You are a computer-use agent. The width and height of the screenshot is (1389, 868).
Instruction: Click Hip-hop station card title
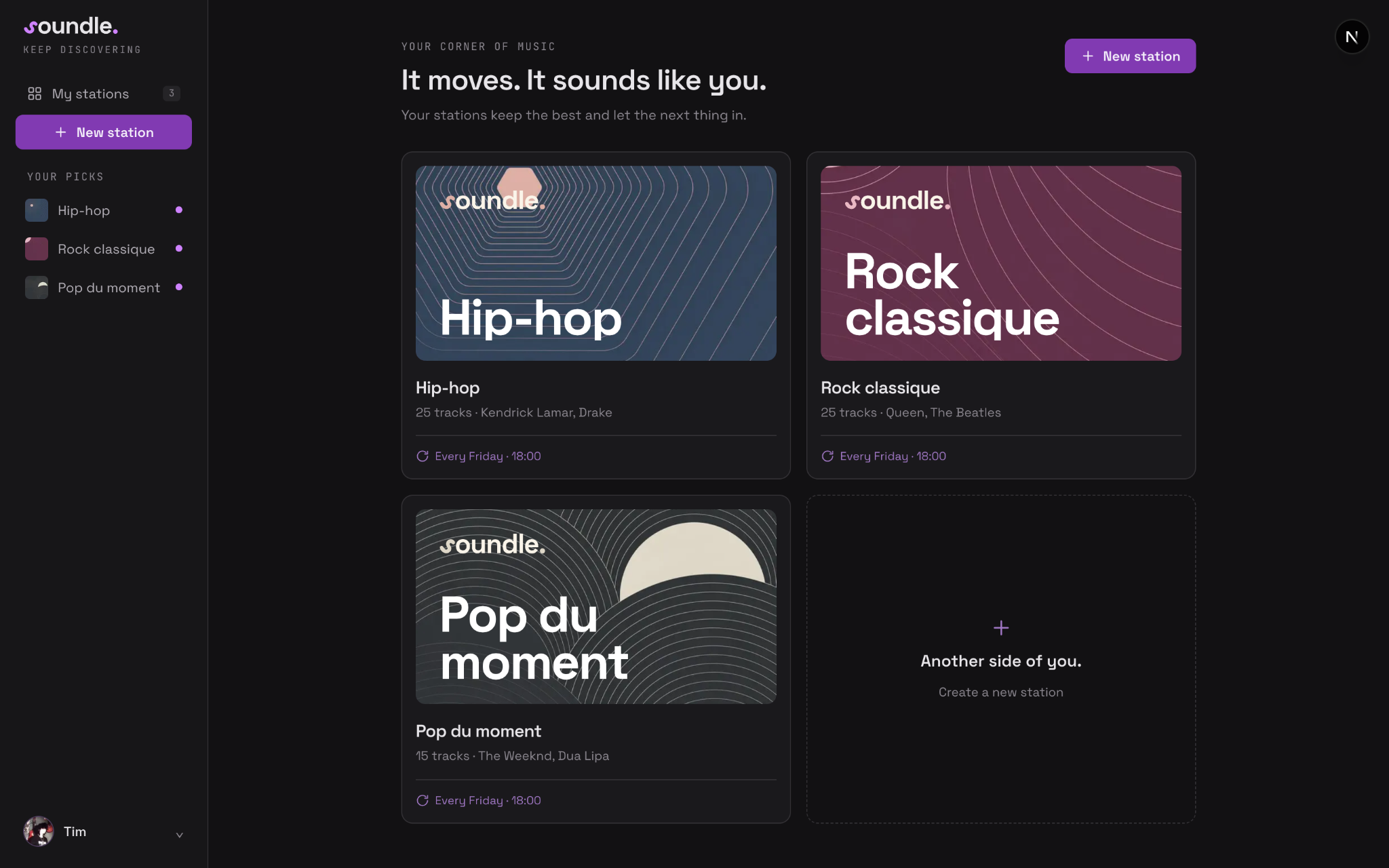tap(448, 388)
